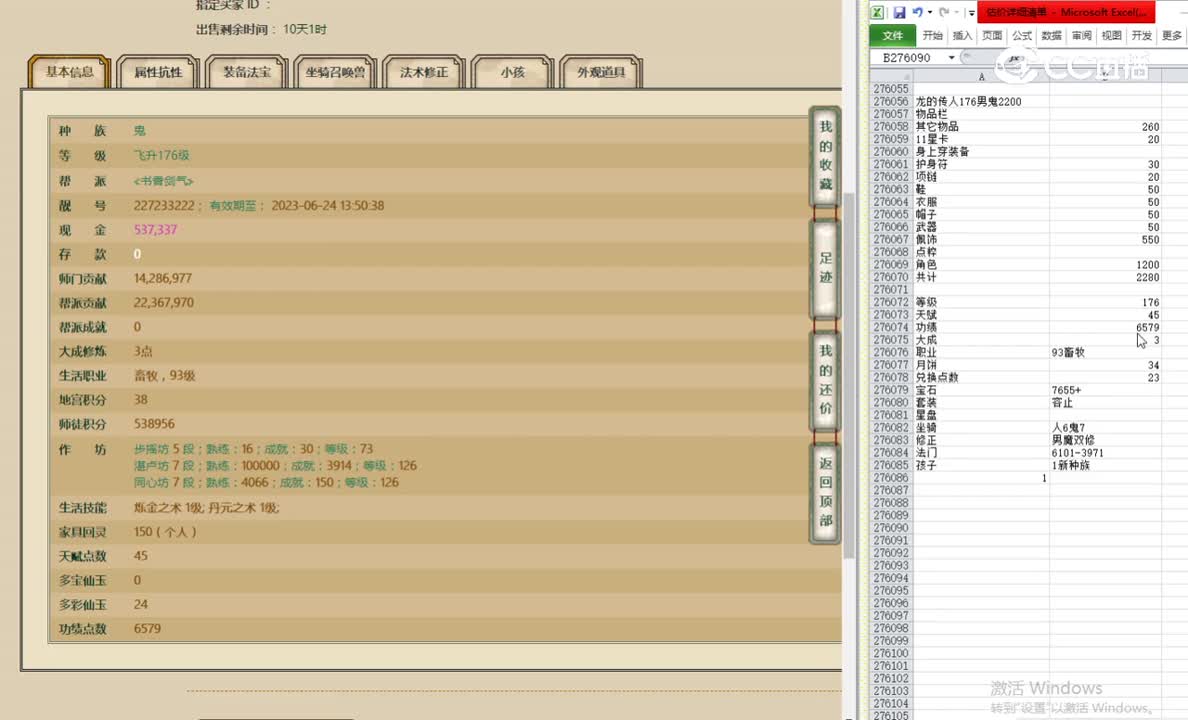Click the guild link <书香剑气>
The width and height of the screenshot is (1188, 720).
[164, 181]
